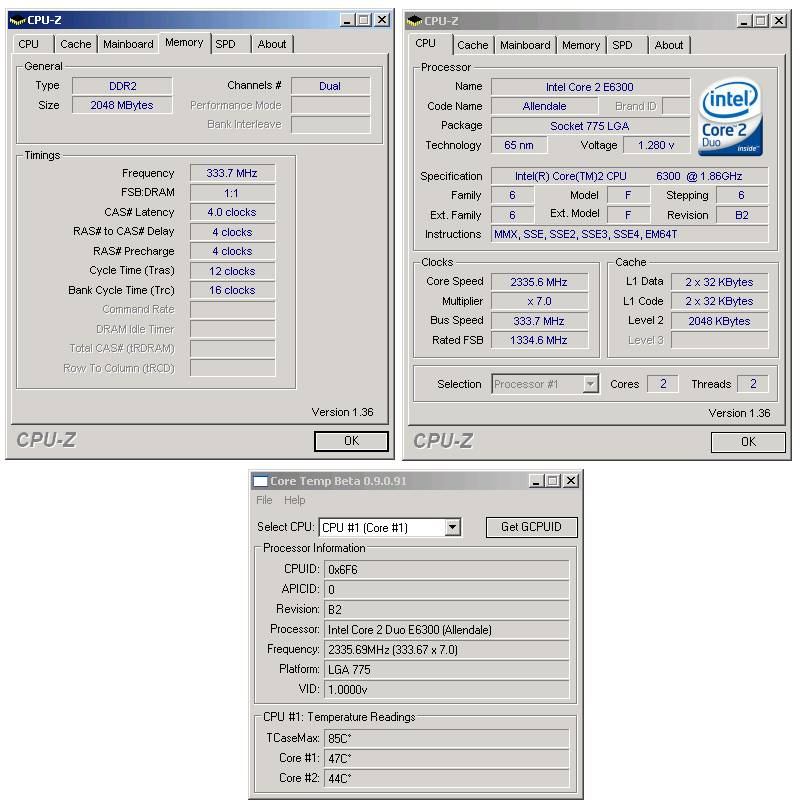Screen dimensions: 802x804
Task: Click the memory Size value 2048 MBytes
Action: [x=122, y=105]
